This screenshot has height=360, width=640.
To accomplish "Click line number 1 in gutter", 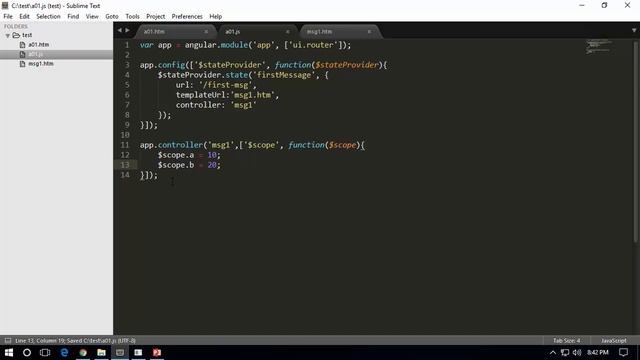I will click(x=127, y=45).
